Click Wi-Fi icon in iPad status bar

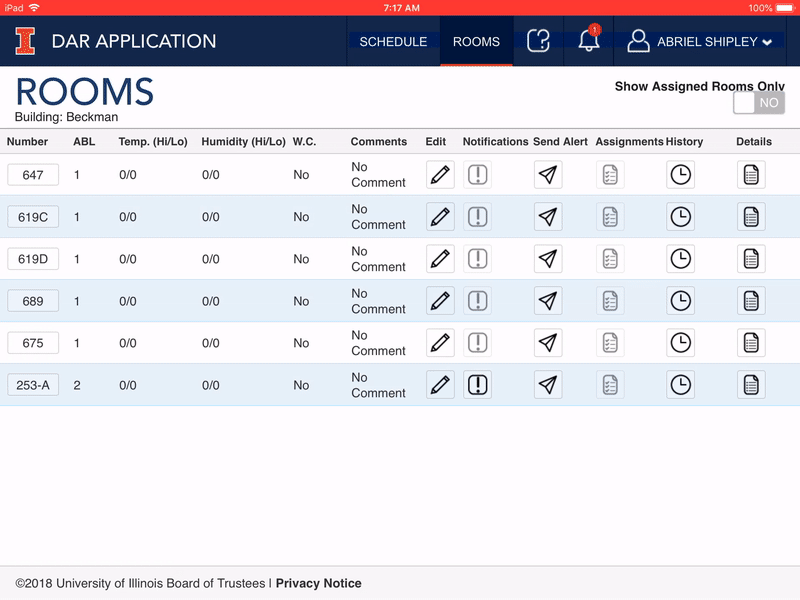click(34, 7)
